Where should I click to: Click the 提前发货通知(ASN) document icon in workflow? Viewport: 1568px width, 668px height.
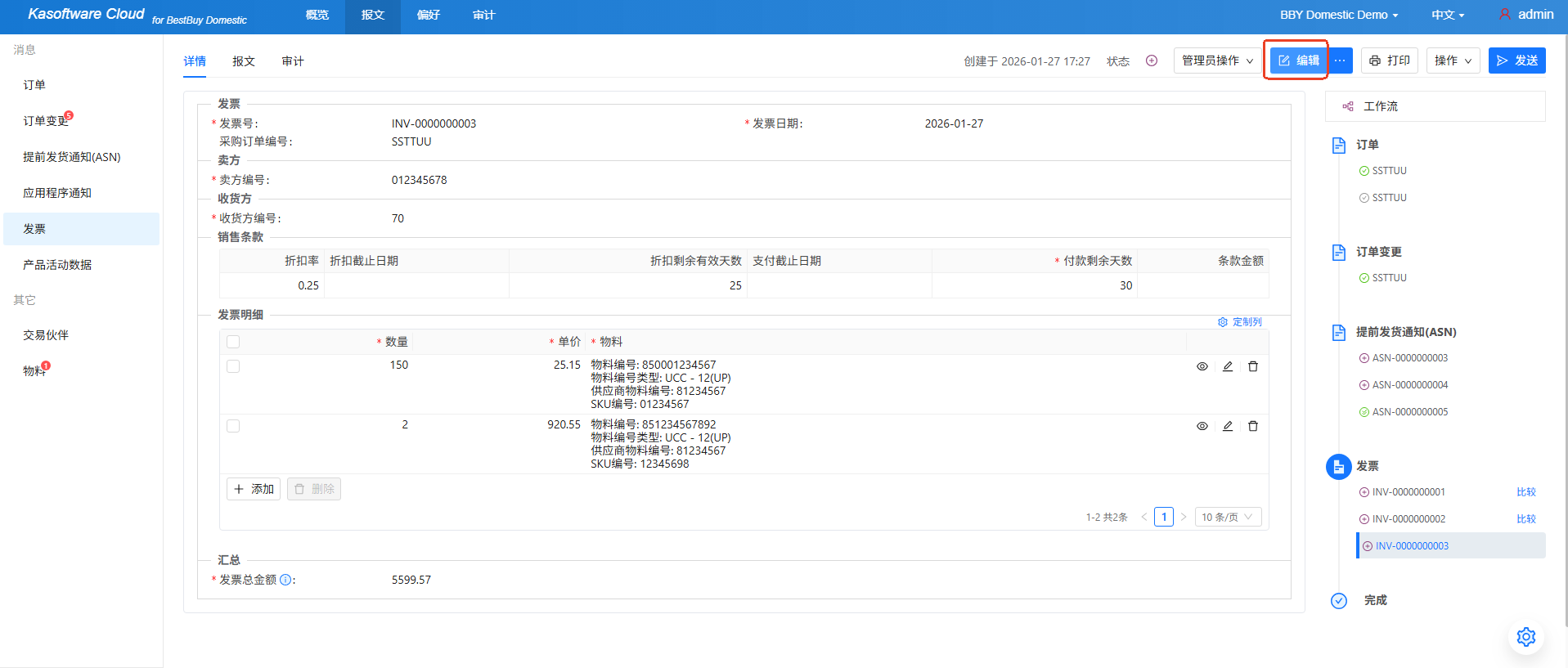pyautogui.click(x=1339, y=332)
